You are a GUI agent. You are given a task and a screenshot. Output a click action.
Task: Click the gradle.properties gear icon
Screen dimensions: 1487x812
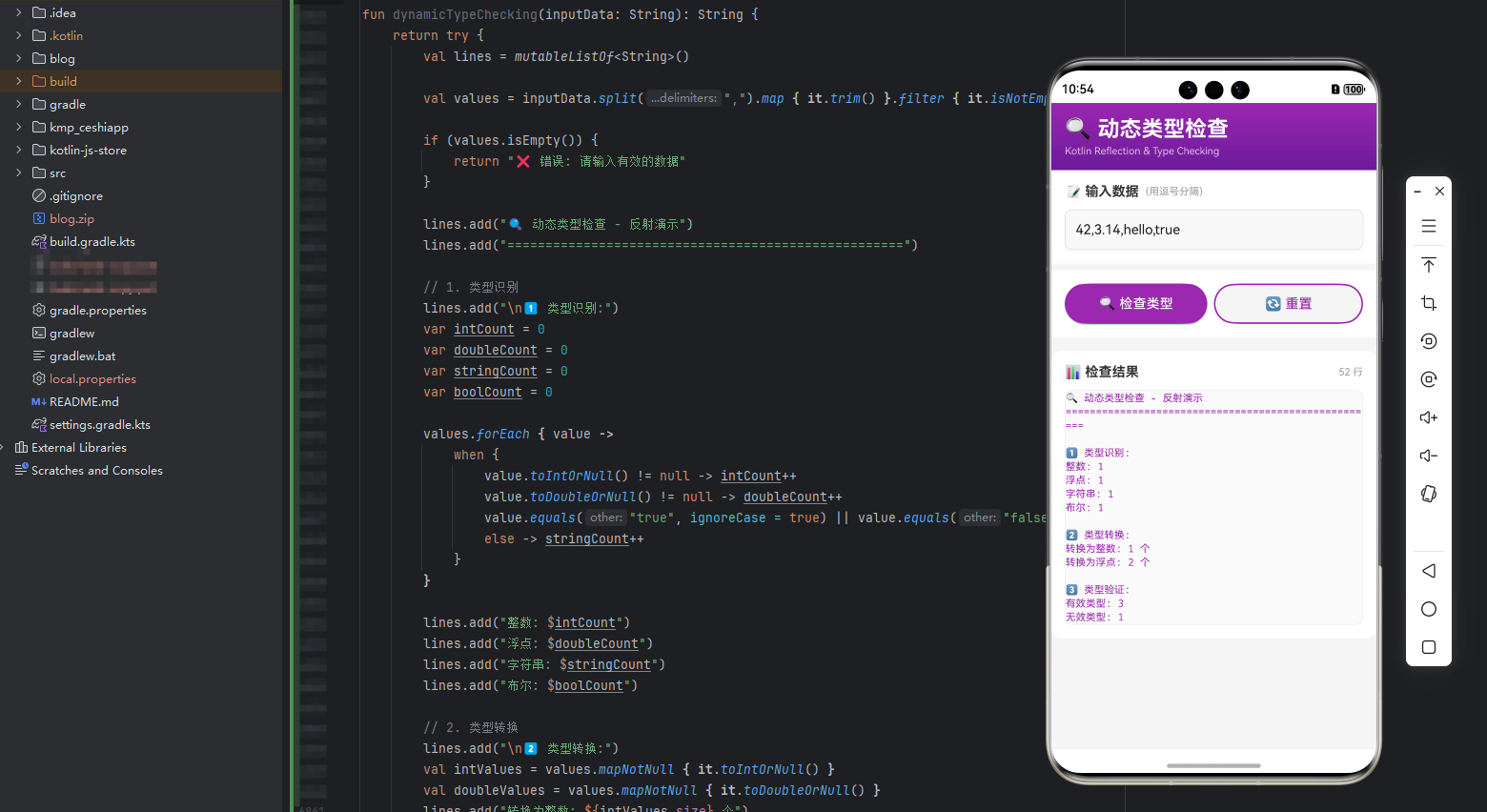(39, 310)
